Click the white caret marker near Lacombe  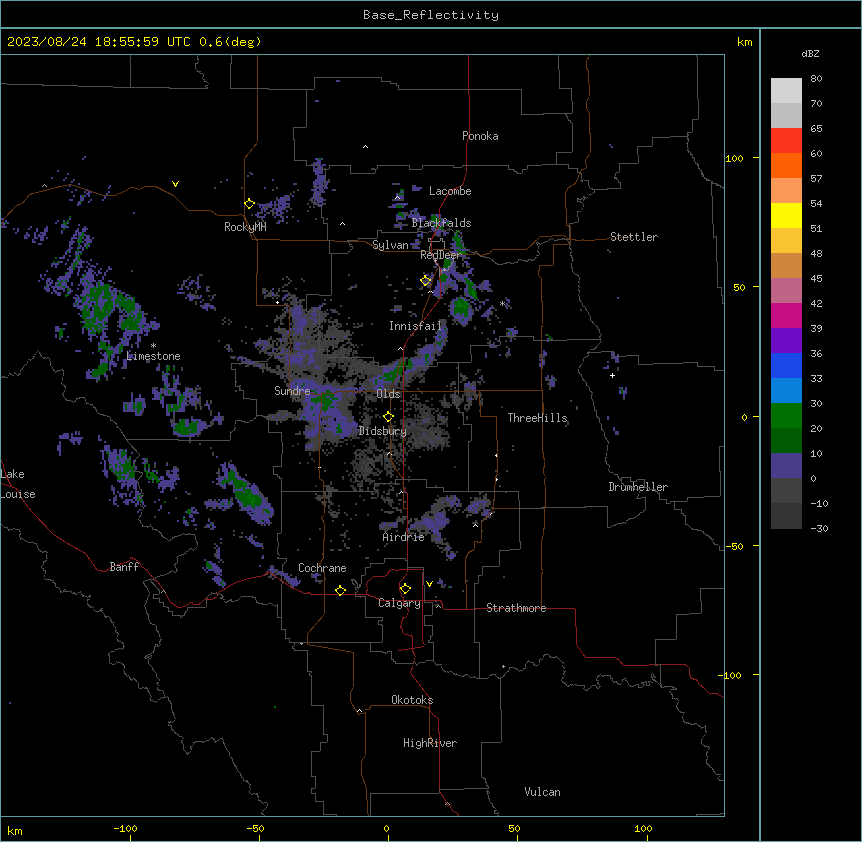coord(397,197)
